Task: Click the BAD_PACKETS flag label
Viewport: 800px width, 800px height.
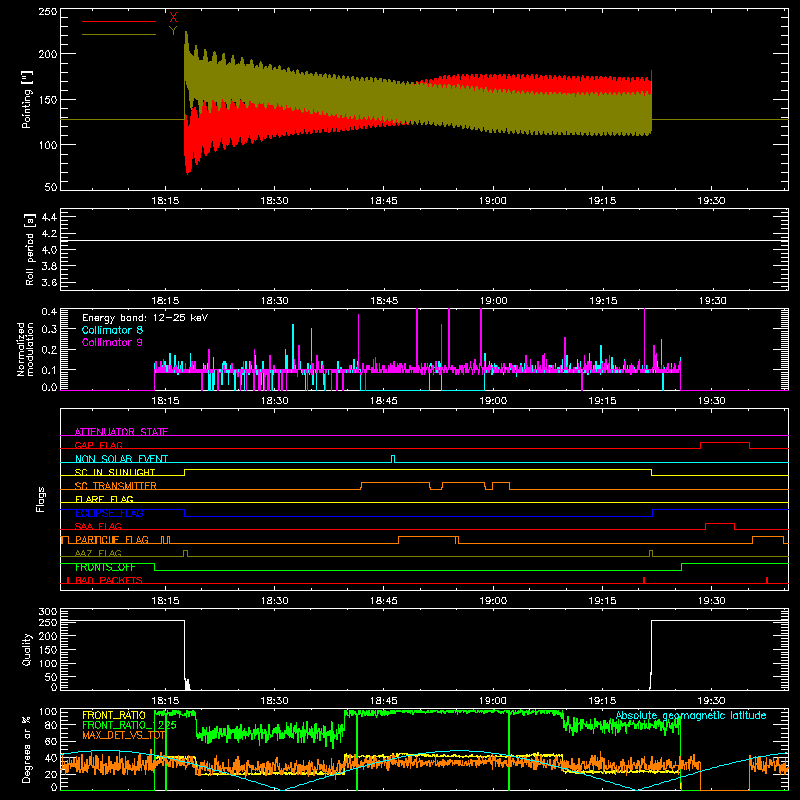Action: click(109, 580)
